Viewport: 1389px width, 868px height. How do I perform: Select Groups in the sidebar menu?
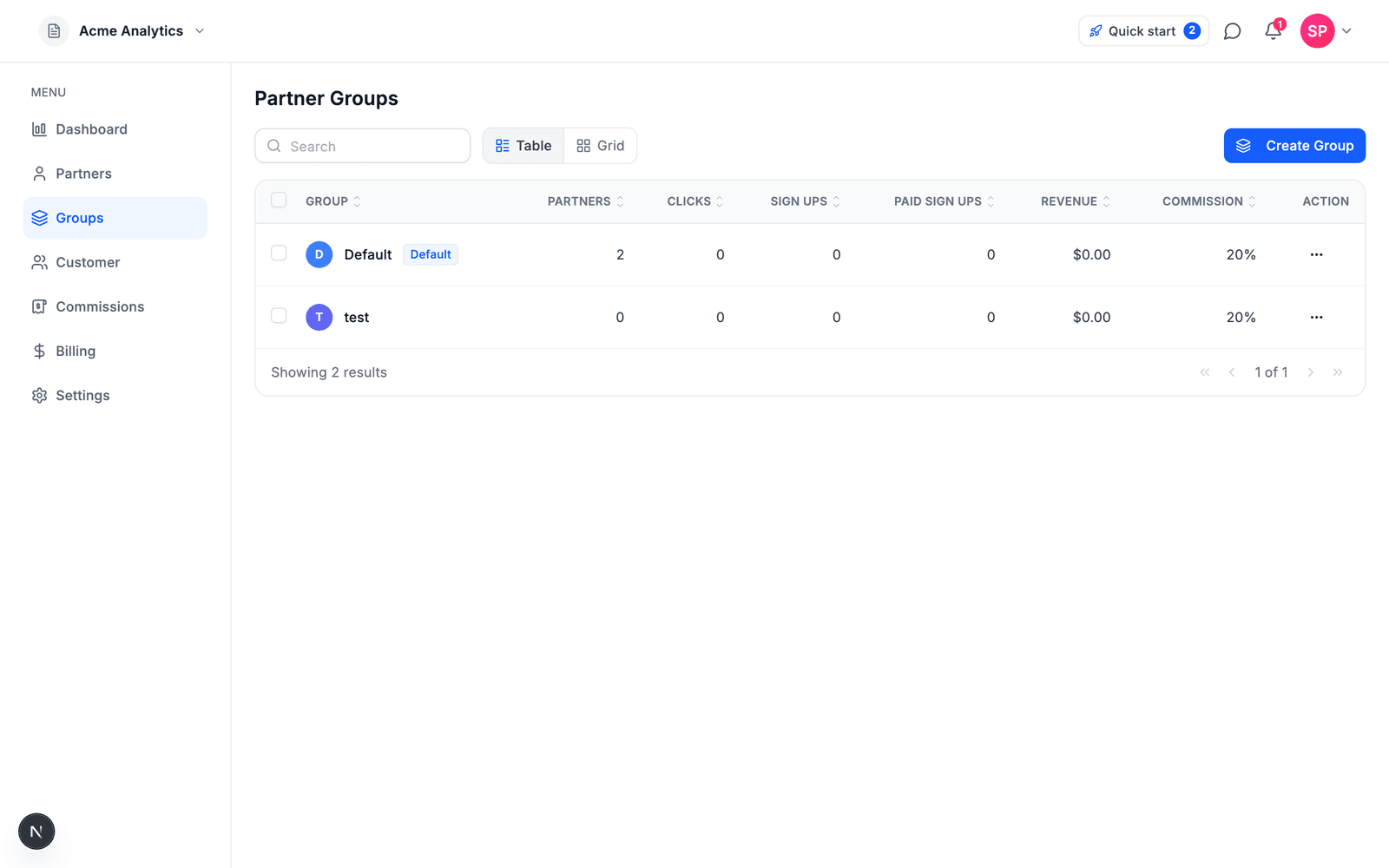point(115,218)
